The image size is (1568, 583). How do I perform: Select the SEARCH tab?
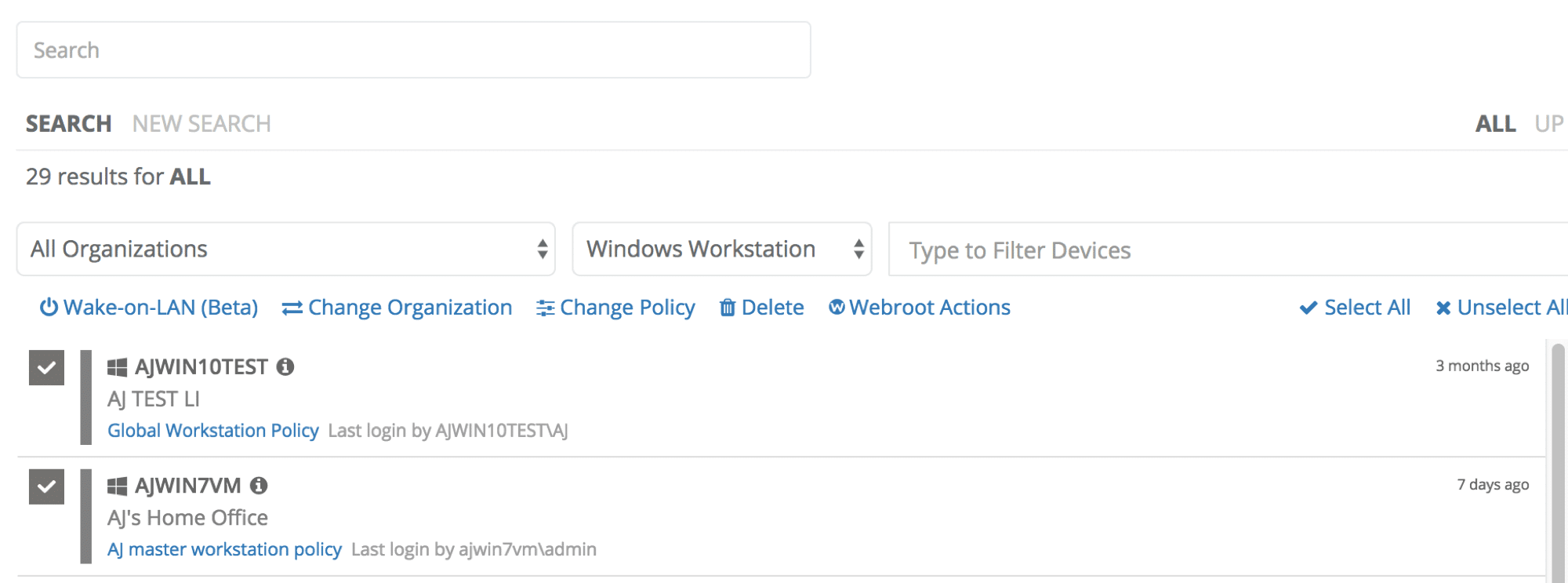pyautogui.click(x=68, y=124)
